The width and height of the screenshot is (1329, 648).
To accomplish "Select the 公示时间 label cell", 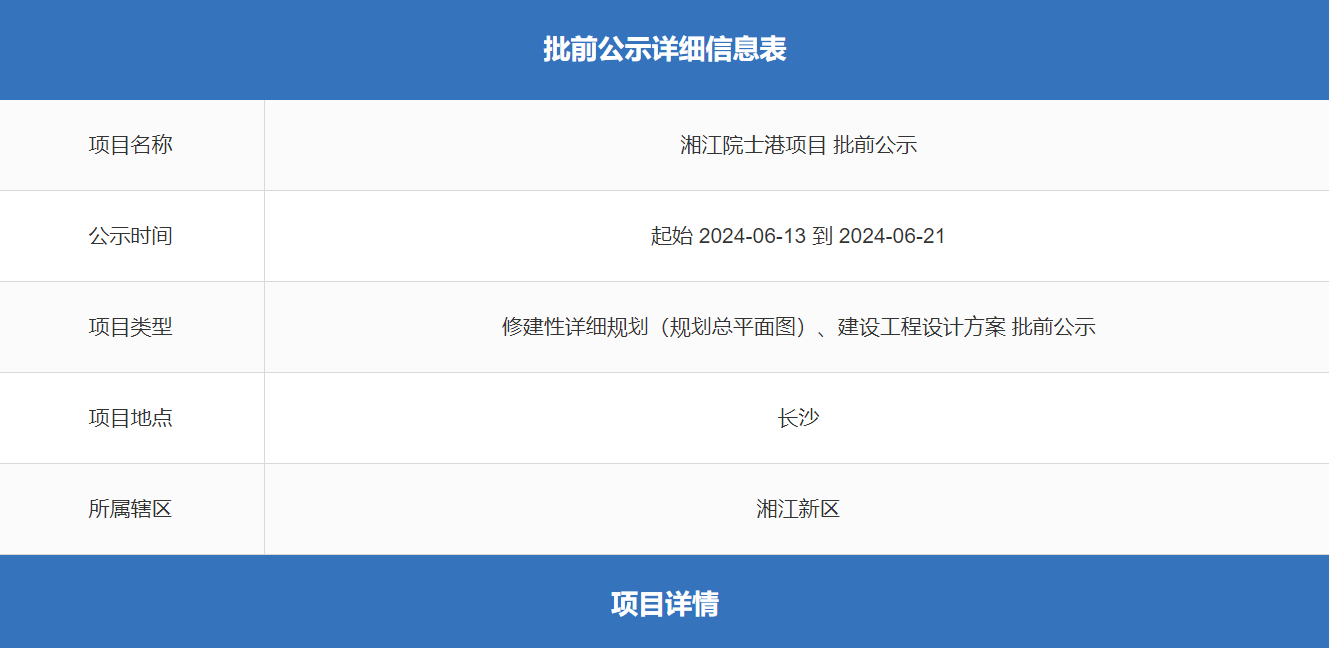I will click(x=131, y=236).
